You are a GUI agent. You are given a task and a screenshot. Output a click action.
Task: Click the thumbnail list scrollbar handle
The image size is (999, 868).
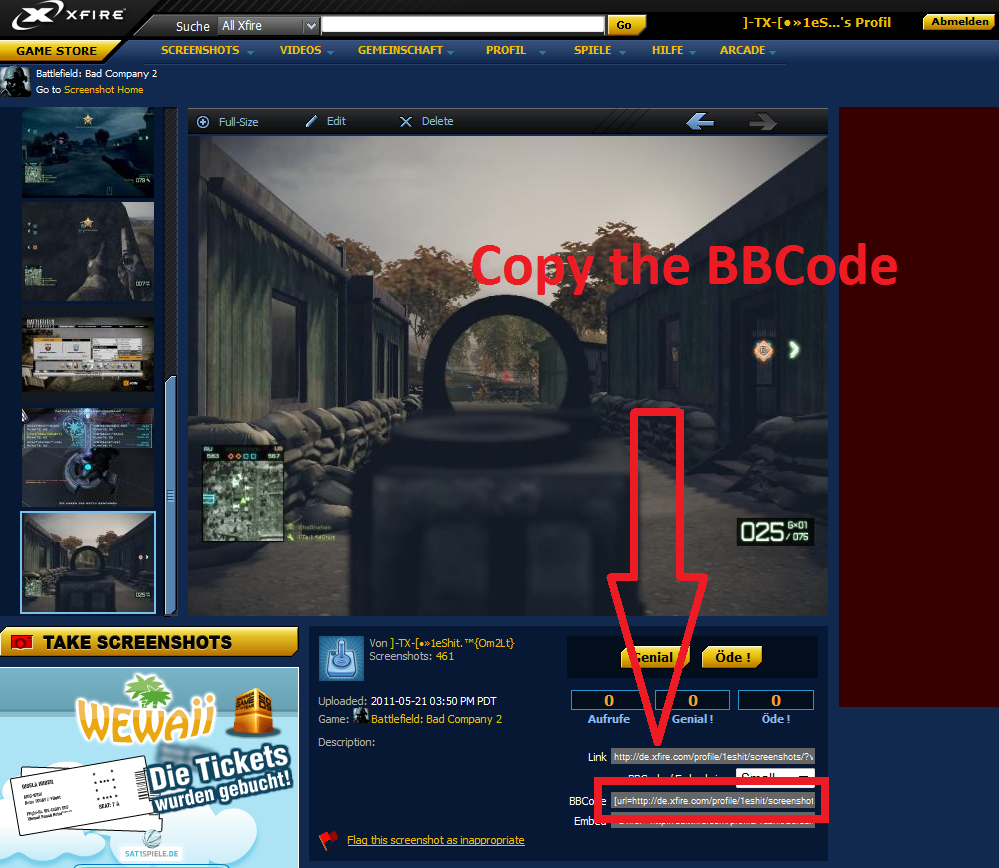pyautogui.click(x=170, y=495)
